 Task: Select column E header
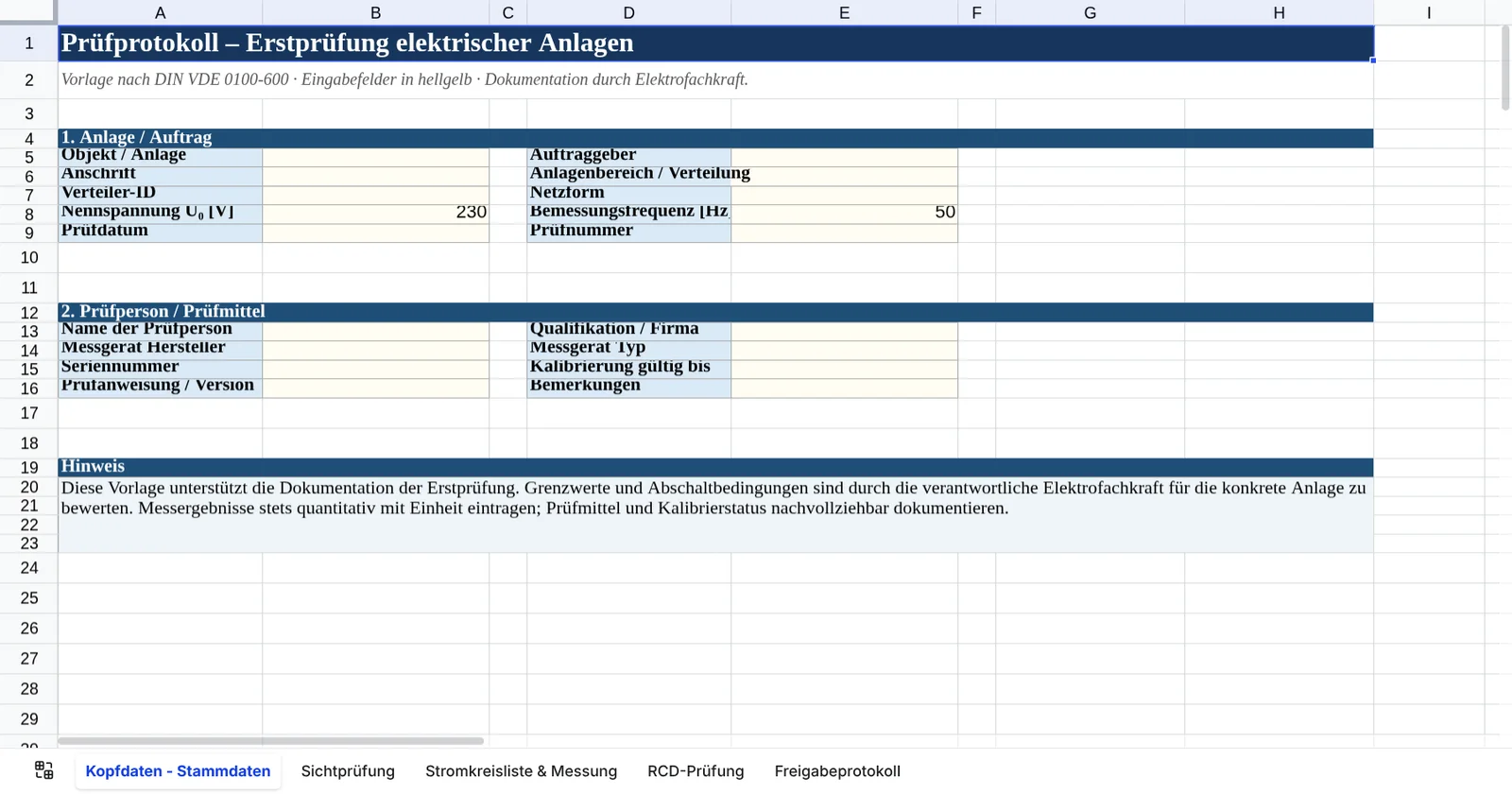coord(844,12)
